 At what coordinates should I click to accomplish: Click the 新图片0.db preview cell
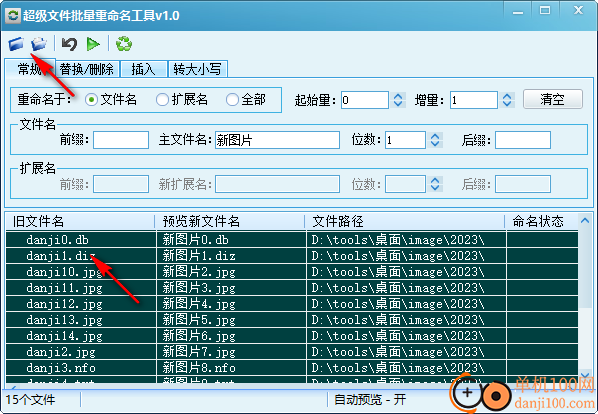(231, 240)
